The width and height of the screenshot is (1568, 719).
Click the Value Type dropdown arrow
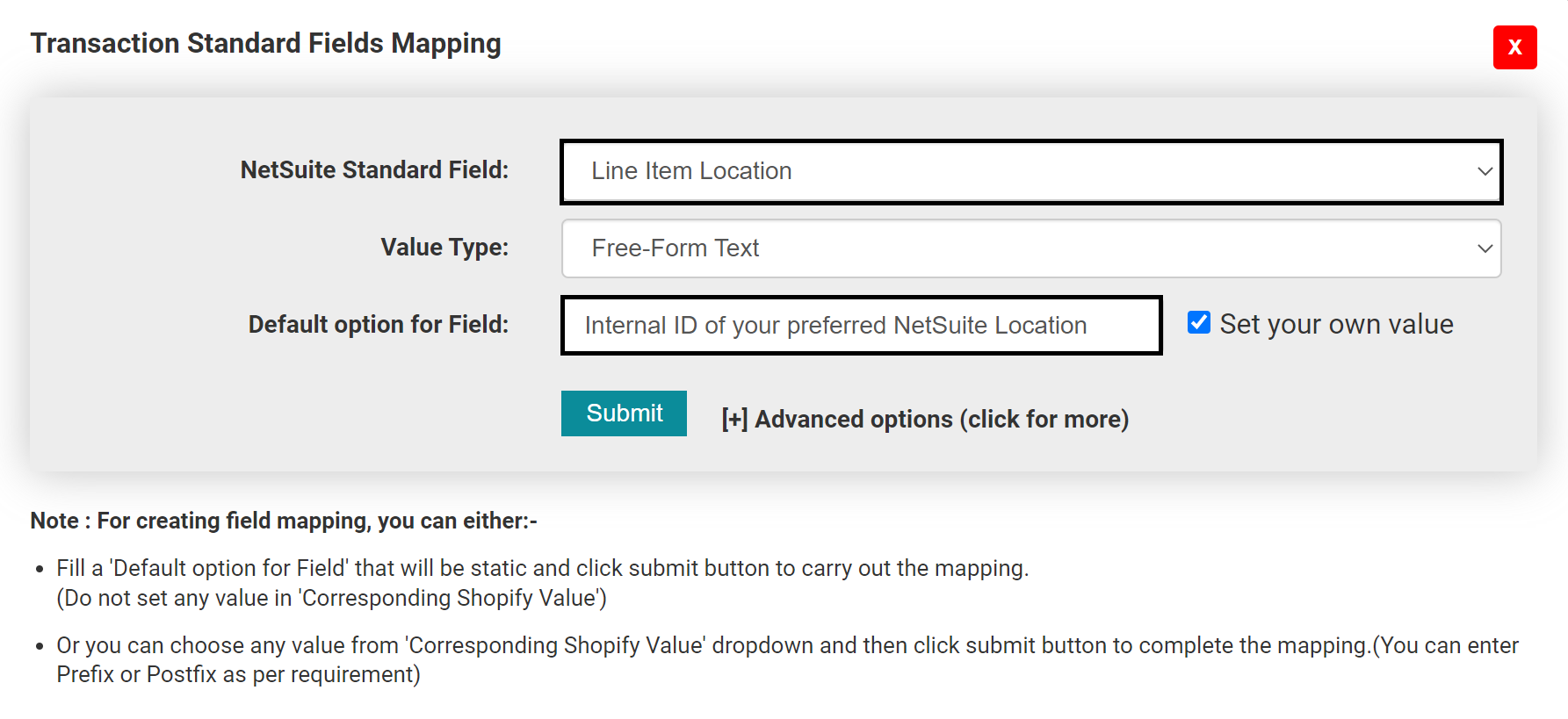[x=1484, y=248]
